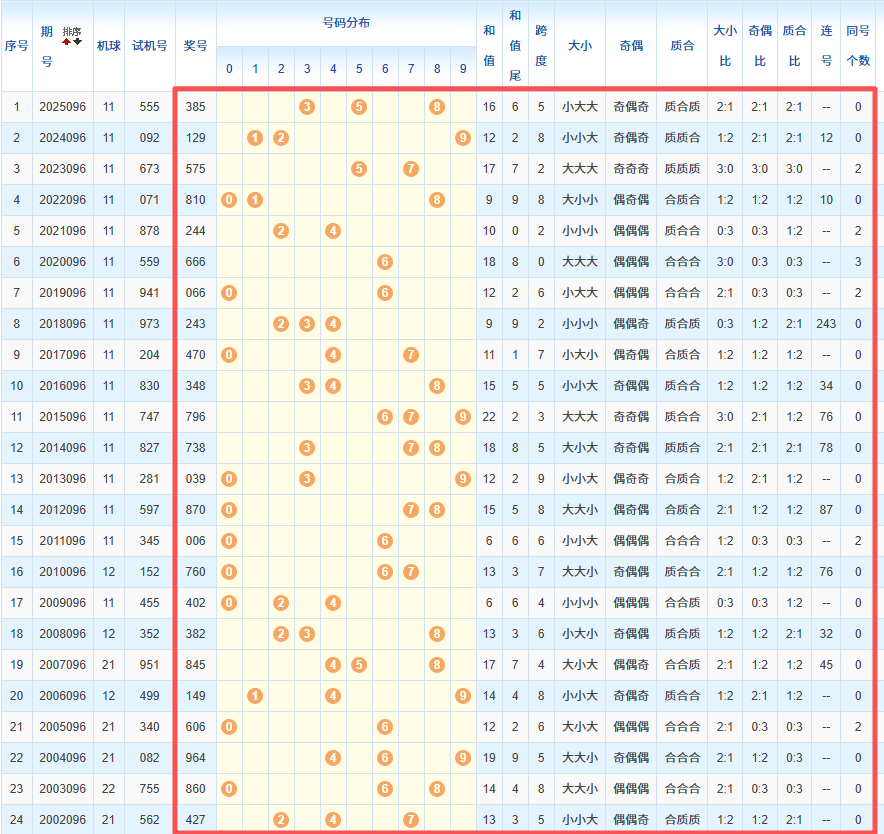The height and width of the screenshot is (834, 884).
Task: Click number ball 3 in row 2025096
Action: tap(307, 107)
